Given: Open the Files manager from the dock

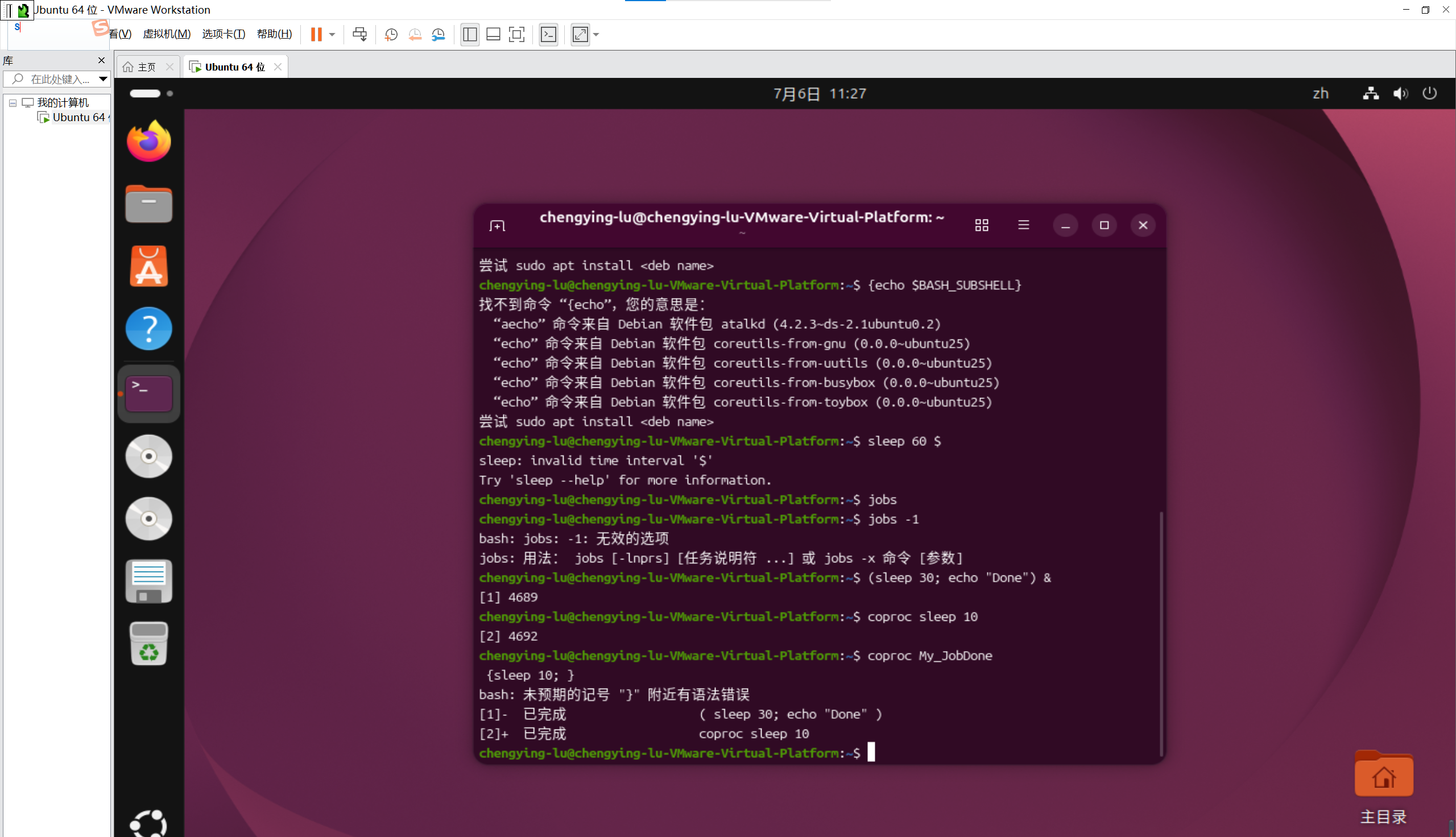Looking at the screenshot, I should (x=149, y=204).
